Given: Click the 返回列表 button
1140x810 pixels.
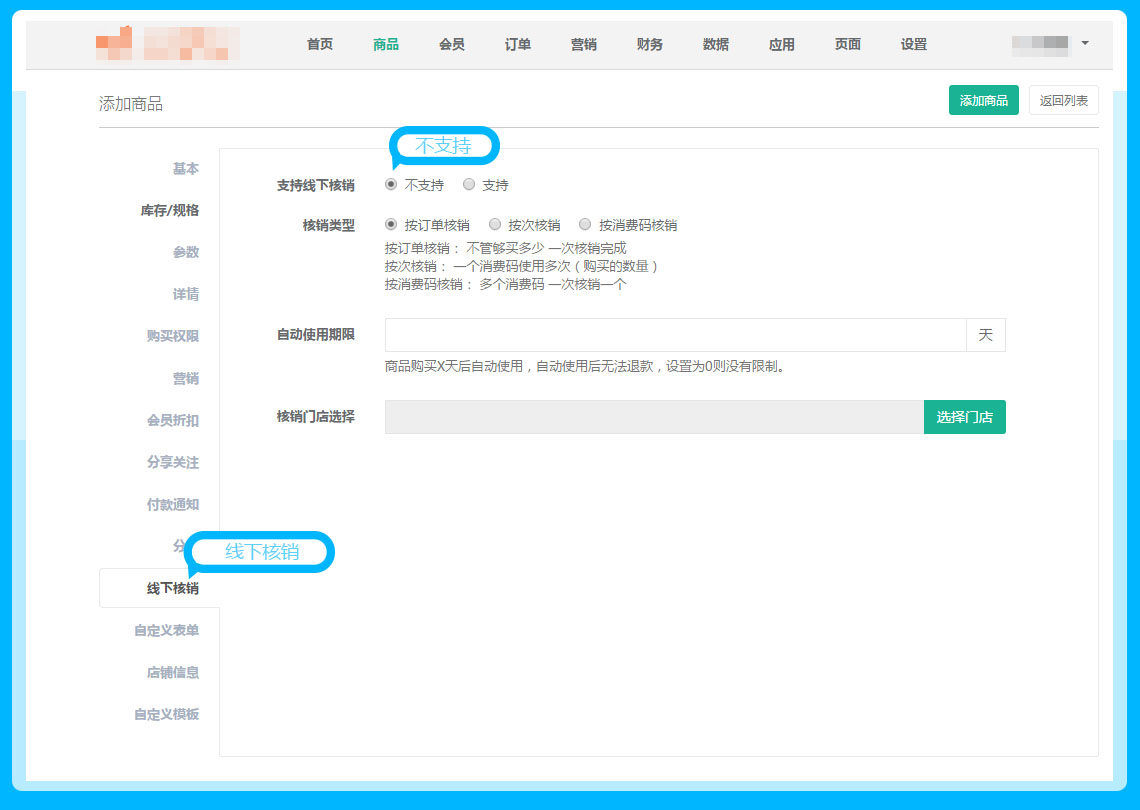Looking at the screenshot, I should (x=1063, y=100).
